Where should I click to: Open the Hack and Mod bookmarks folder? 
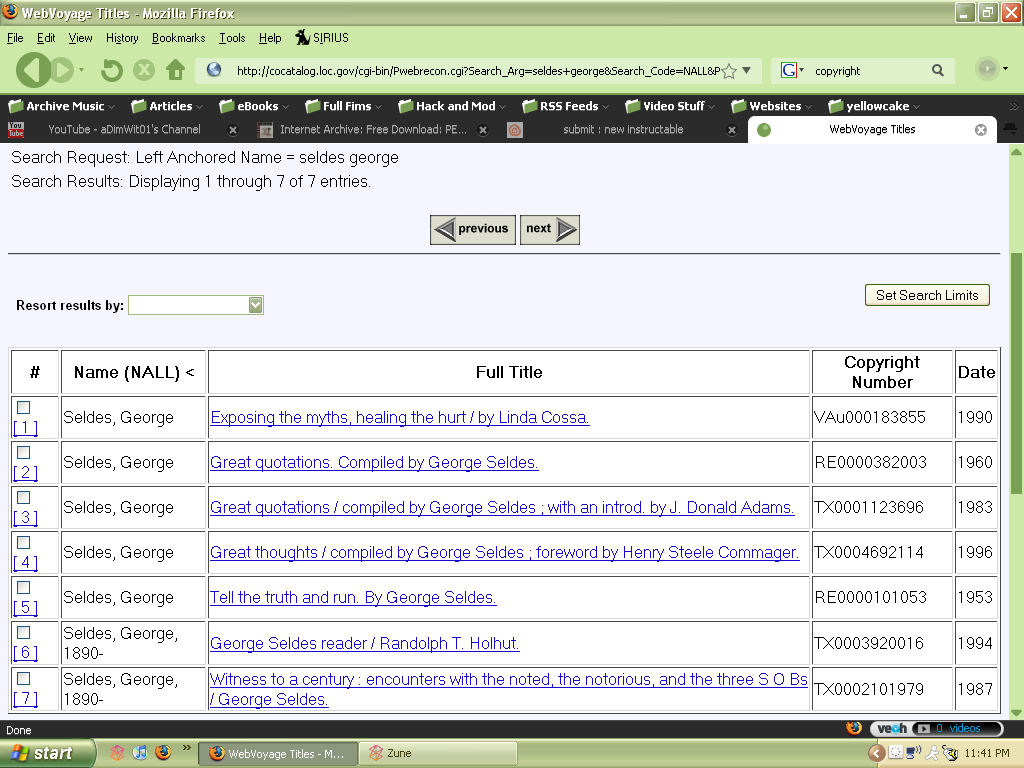point(452,106)
